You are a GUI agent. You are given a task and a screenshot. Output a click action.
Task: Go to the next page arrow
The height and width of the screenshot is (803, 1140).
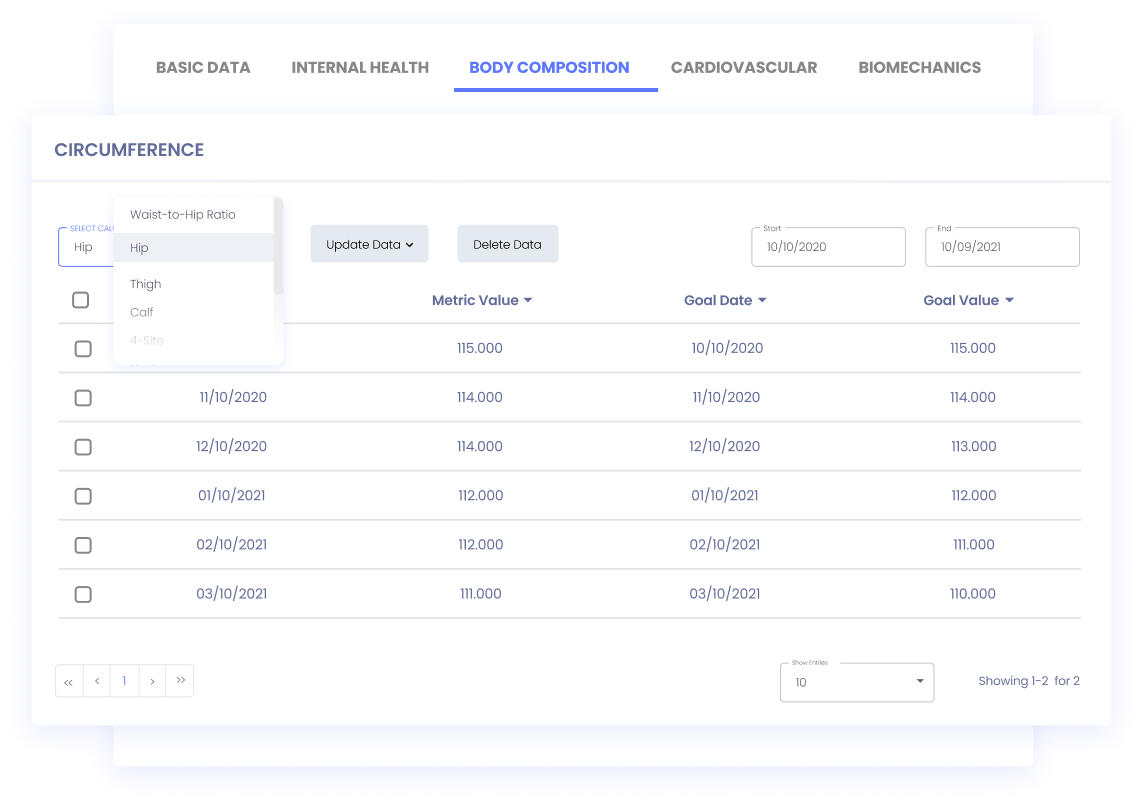pos(152,682)
